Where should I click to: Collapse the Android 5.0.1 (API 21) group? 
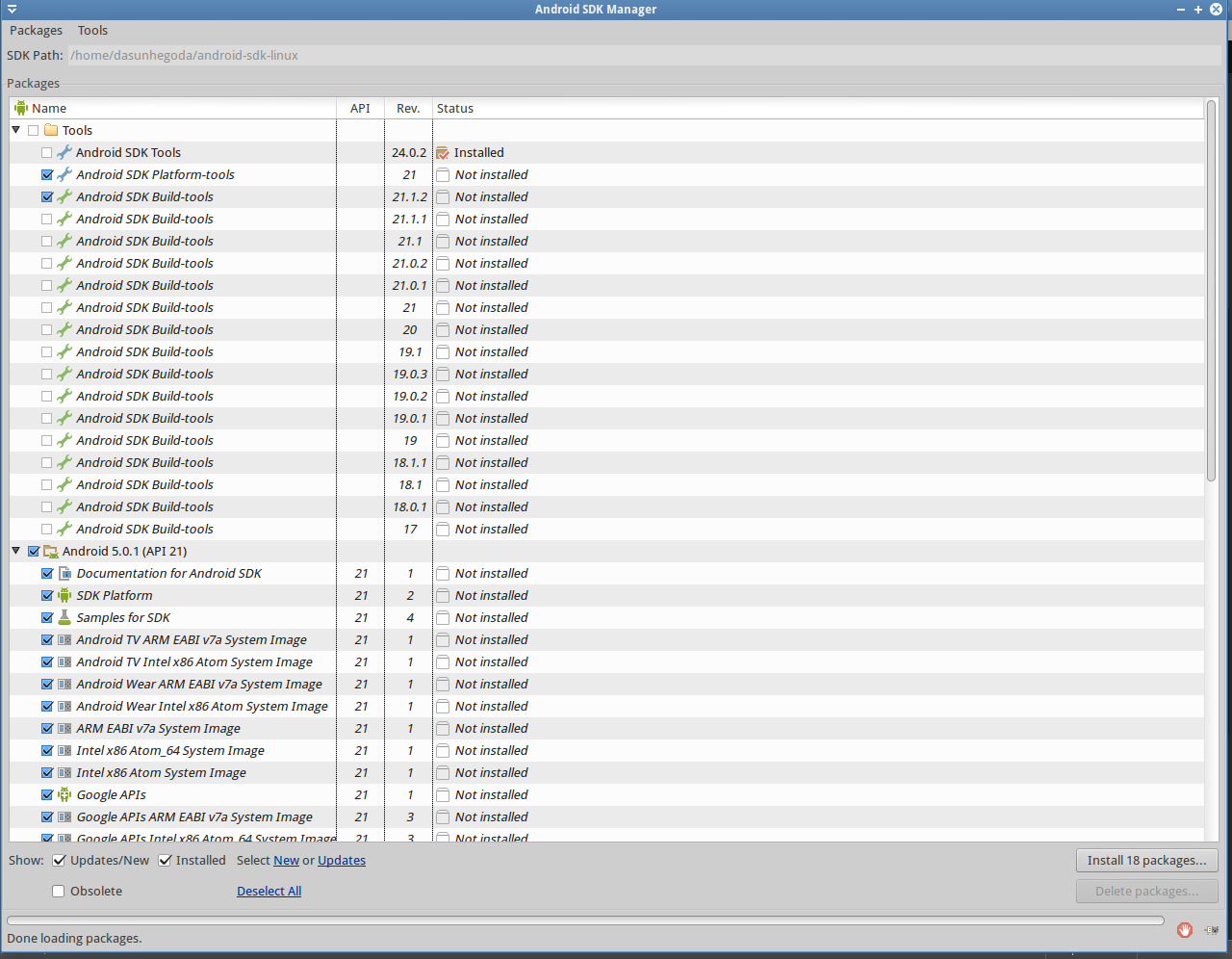[15, 550]
